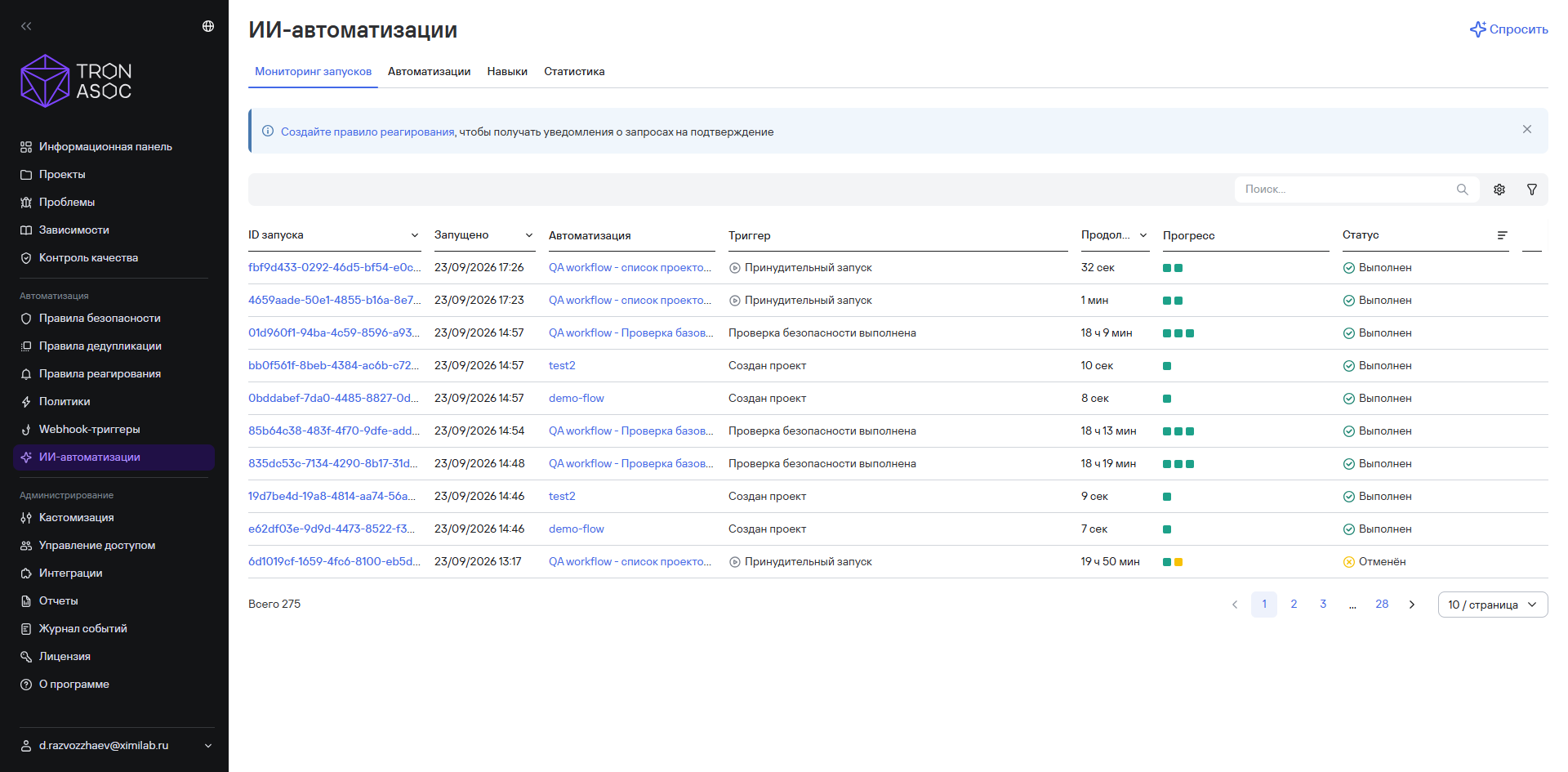Expand the Запущено column sort dropdown
The width and height of the screenshot is (1568, 772).
[529, 235]
